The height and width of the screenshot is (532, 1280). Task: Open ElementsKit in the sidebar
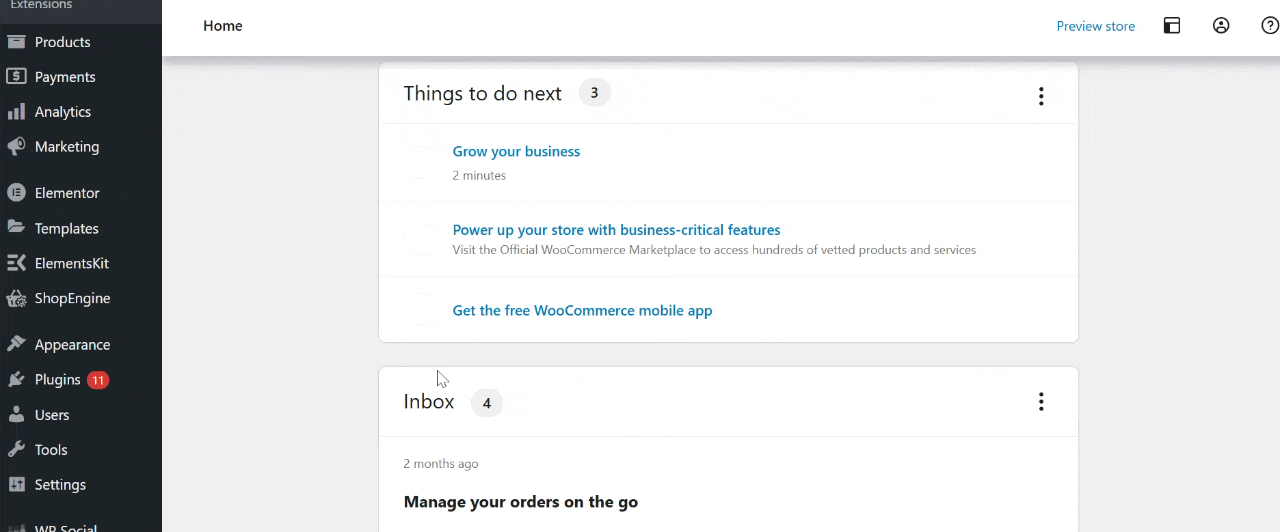[x=72, y=263]
